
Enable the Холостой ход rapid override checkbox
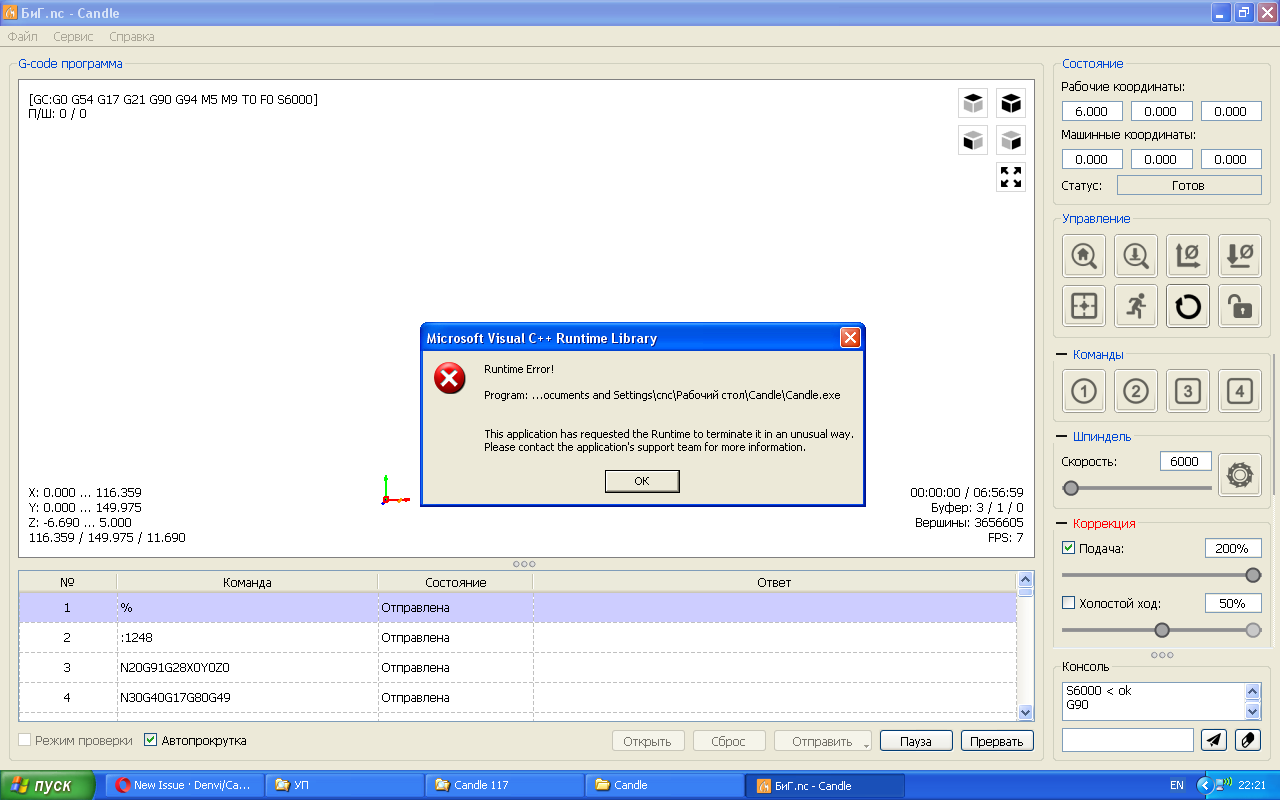click(x=1068, y=603)
